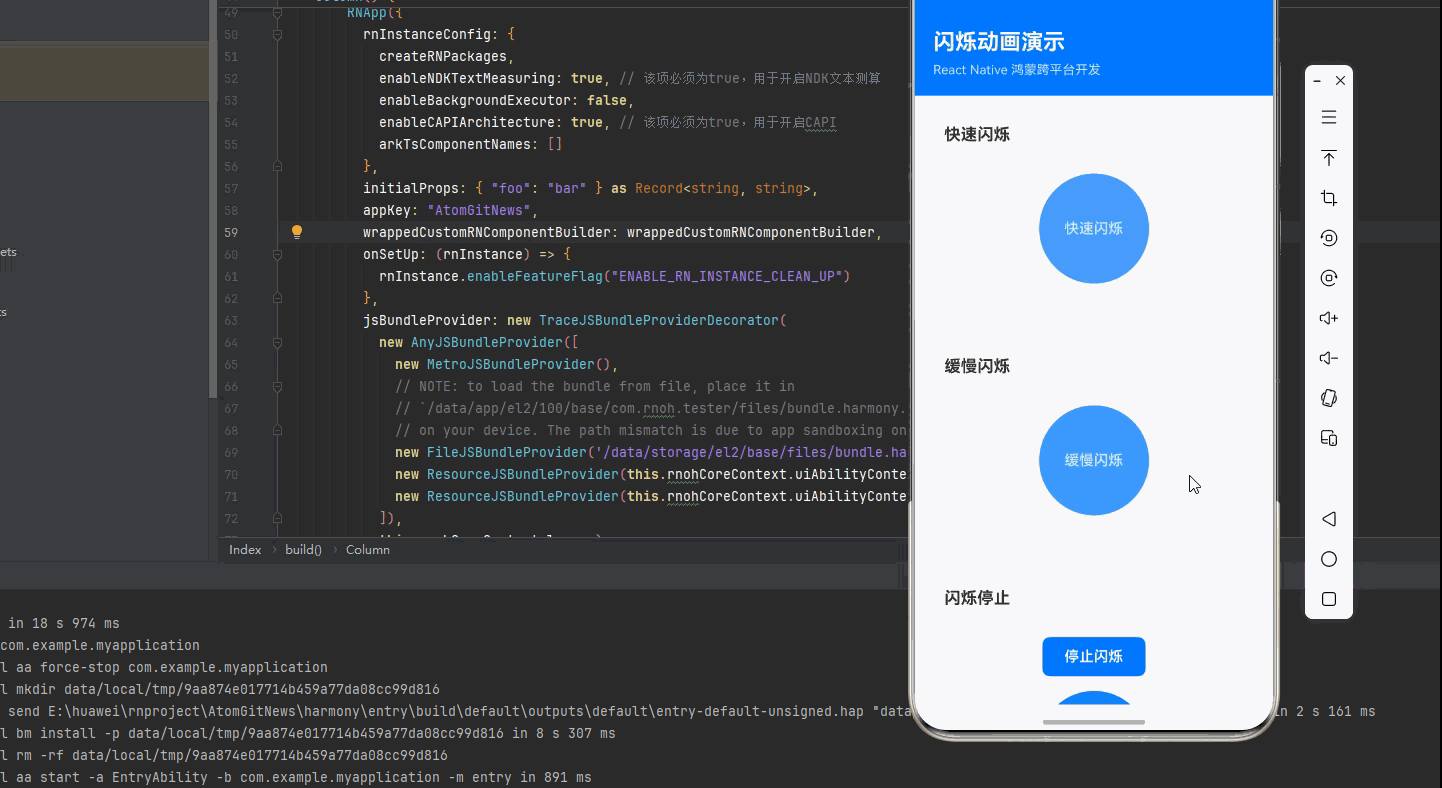
Task: Decrease emulator volume with speaker minus icon
Action: pyautogui.click(x=1329, y=358)
